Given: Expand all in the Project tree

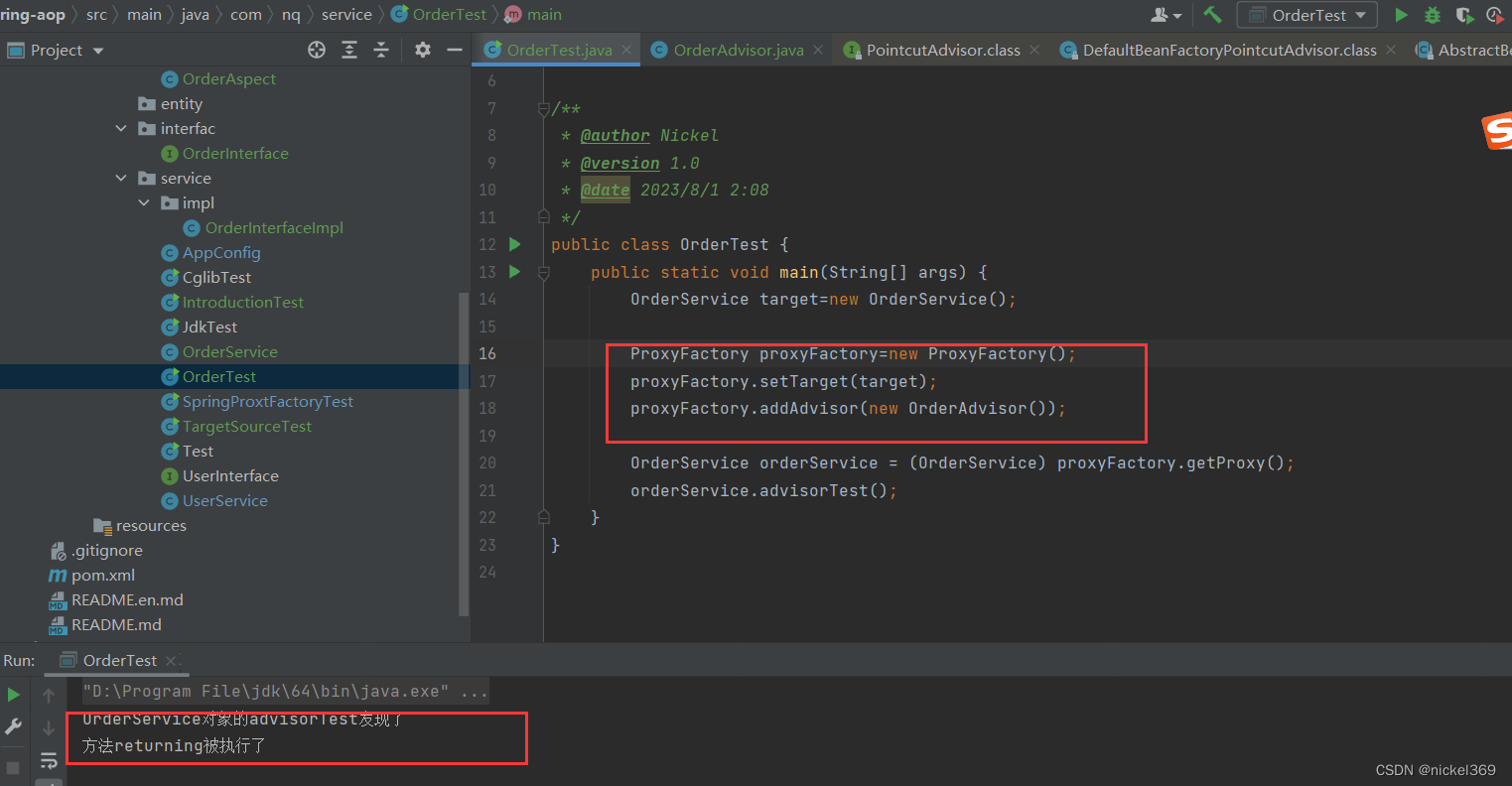Looking at the screenshot, I should point(349,50).
